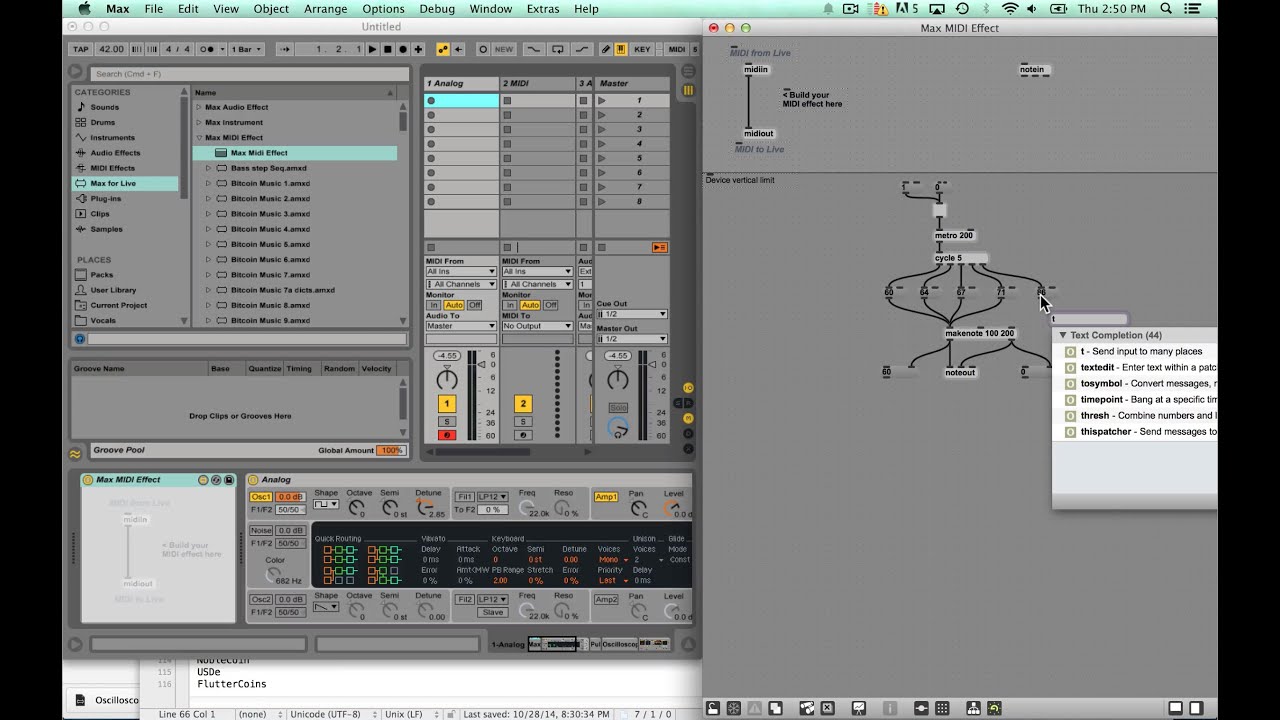Image resolution: width=1280 pixels, height=720 pixels.
Task: Open Packs under Places
Action: [x=102, y=275]
